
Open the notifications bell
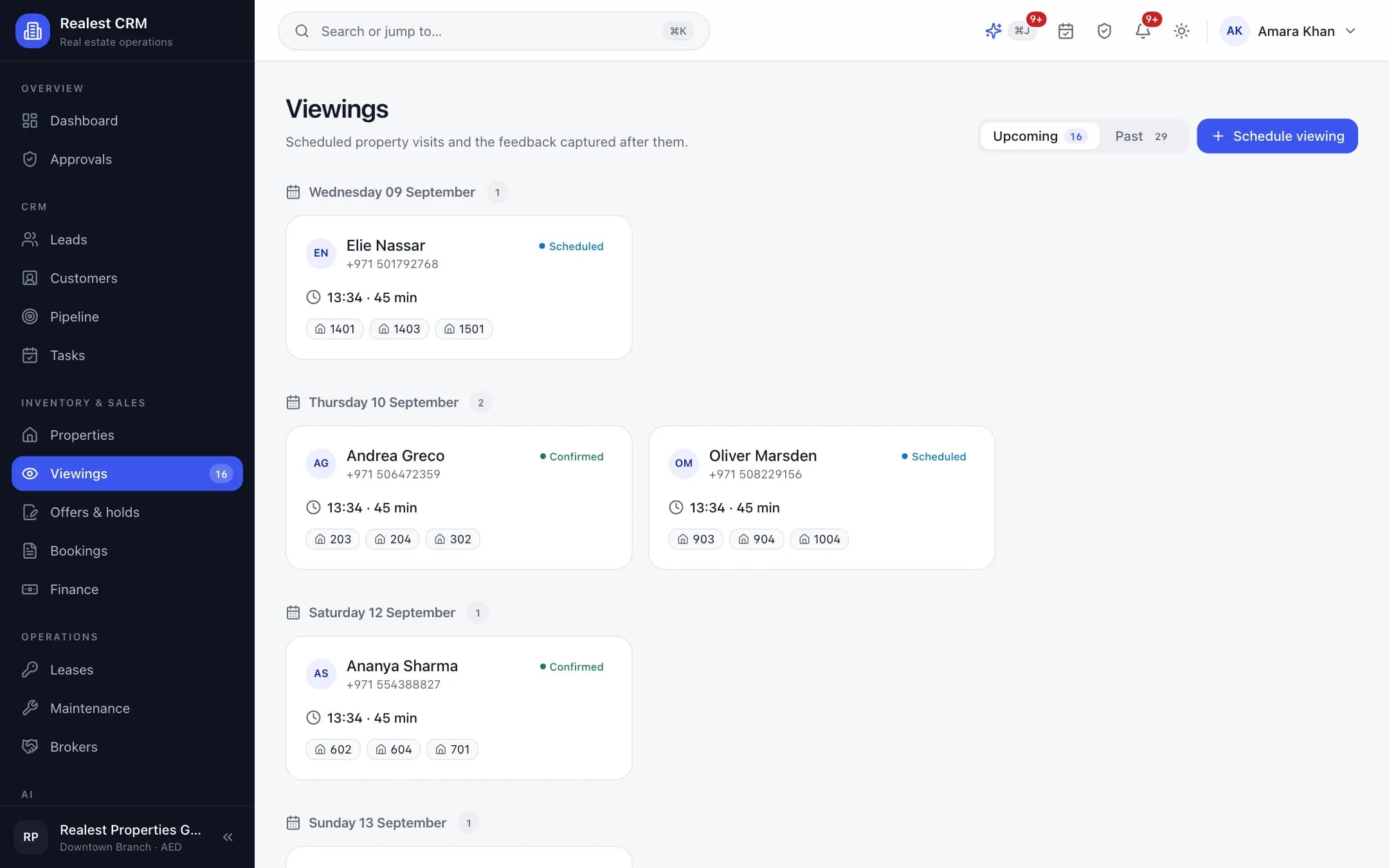[x=1143, y=31]
